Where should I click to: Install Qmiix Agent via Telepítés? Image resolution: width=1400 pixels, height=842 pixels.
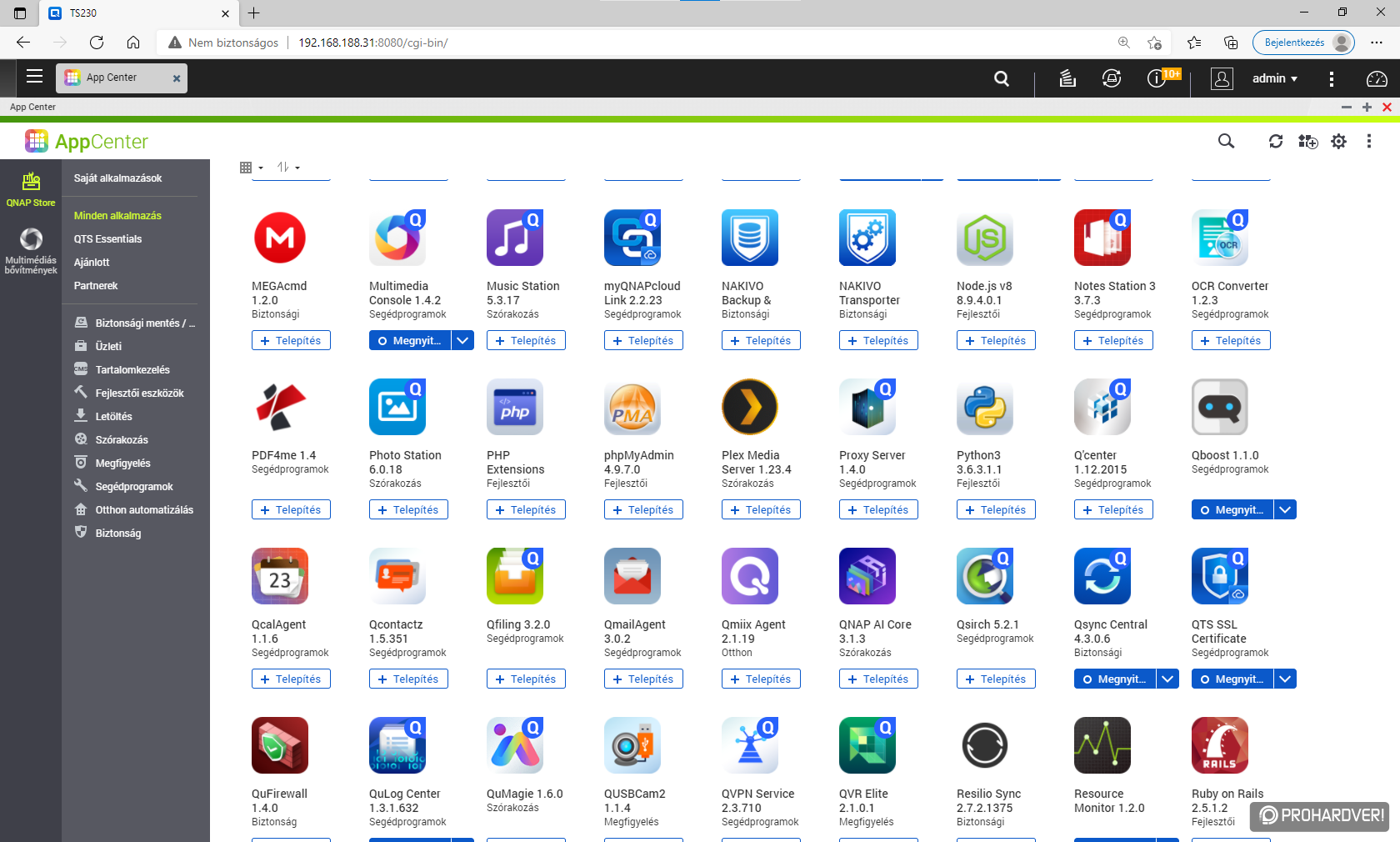[x=761, y=679]
